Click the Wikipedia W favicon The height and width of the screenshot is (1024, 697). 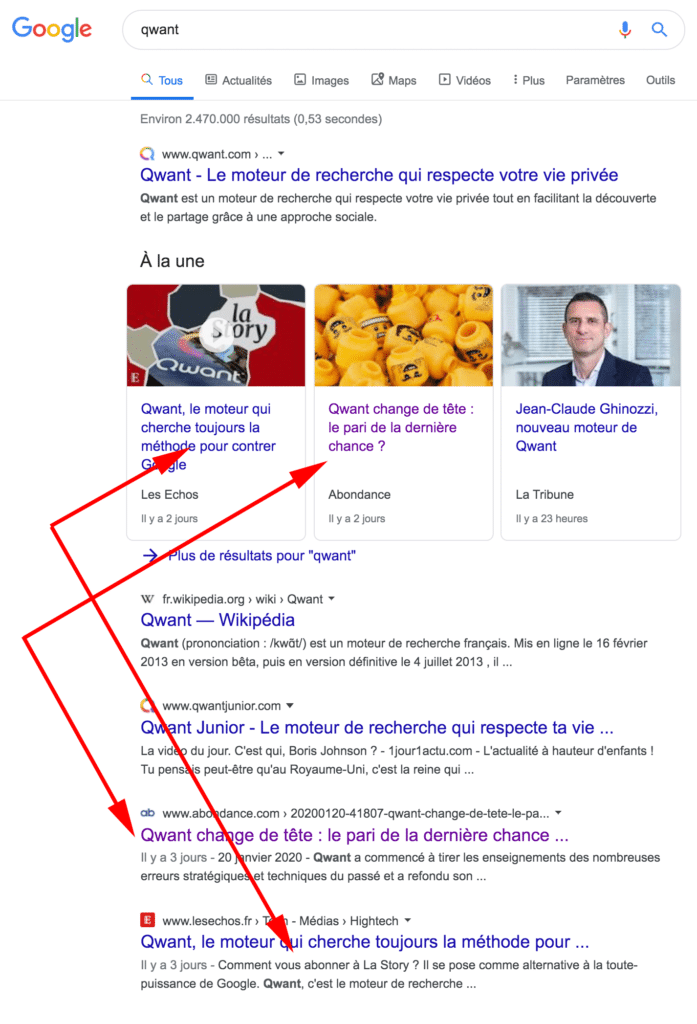(x=148, y=599)
